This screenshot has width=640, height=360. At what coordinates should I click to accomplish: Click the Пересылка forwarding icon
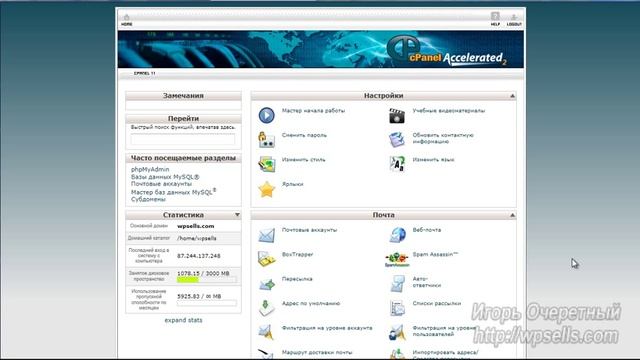coord(267,284)
